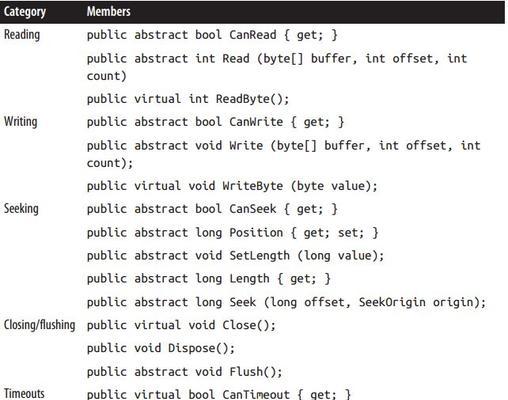
Task: Click the CanRead property line
Action: point(212,35)
